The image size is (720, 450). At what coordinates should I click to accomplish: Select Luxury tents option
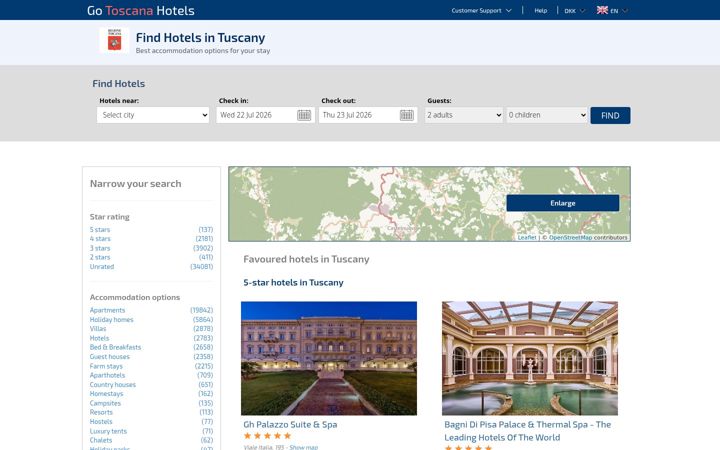click(x=108, y=431)
